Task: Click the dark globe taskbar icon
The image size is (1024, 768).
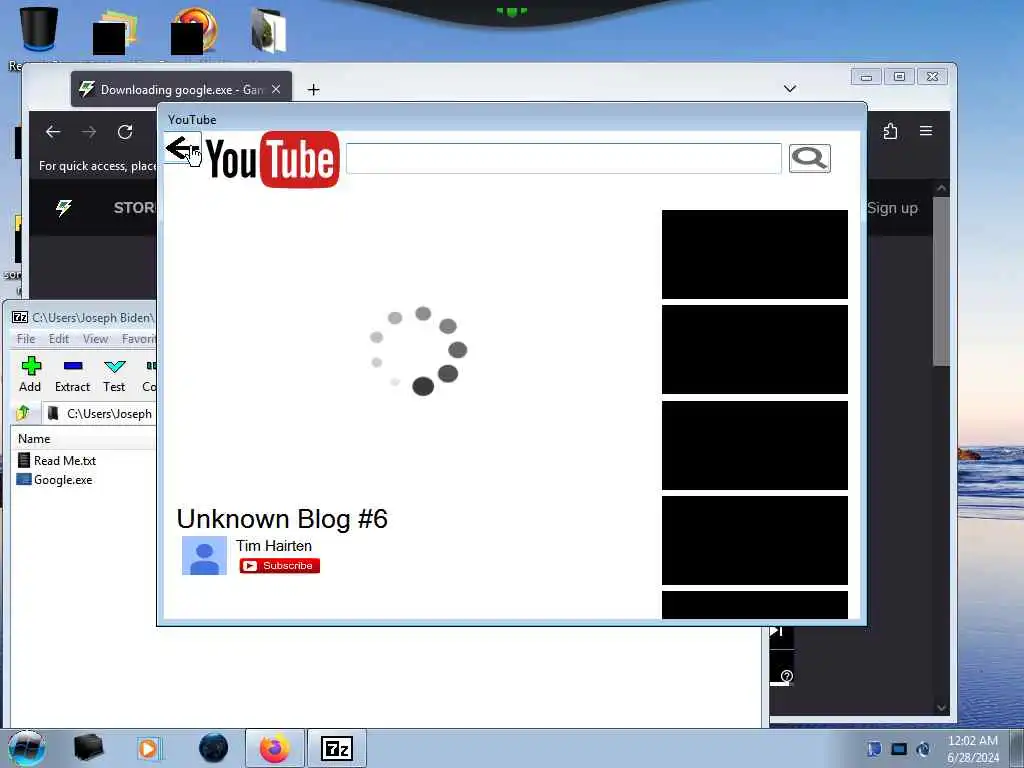Action: point(213,748)
